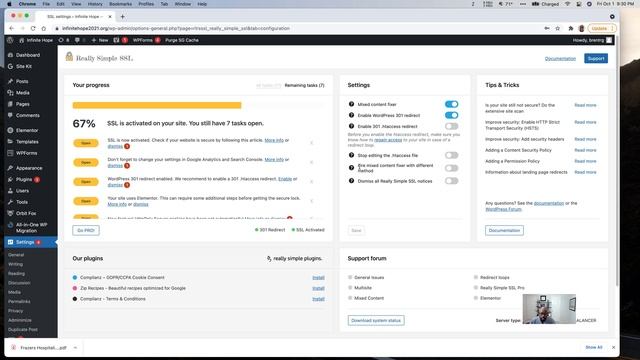
Task: Open Orbit Fox icon in sidebar
Action: 11,213
